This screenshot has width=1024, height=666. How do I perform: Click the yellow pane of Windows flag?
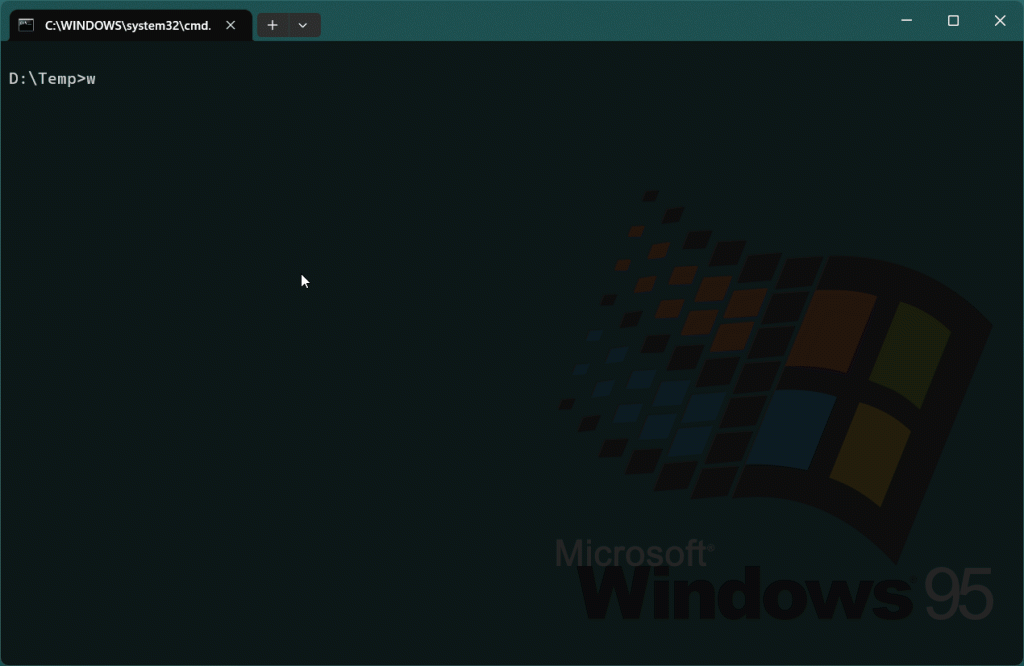point(868,452)
